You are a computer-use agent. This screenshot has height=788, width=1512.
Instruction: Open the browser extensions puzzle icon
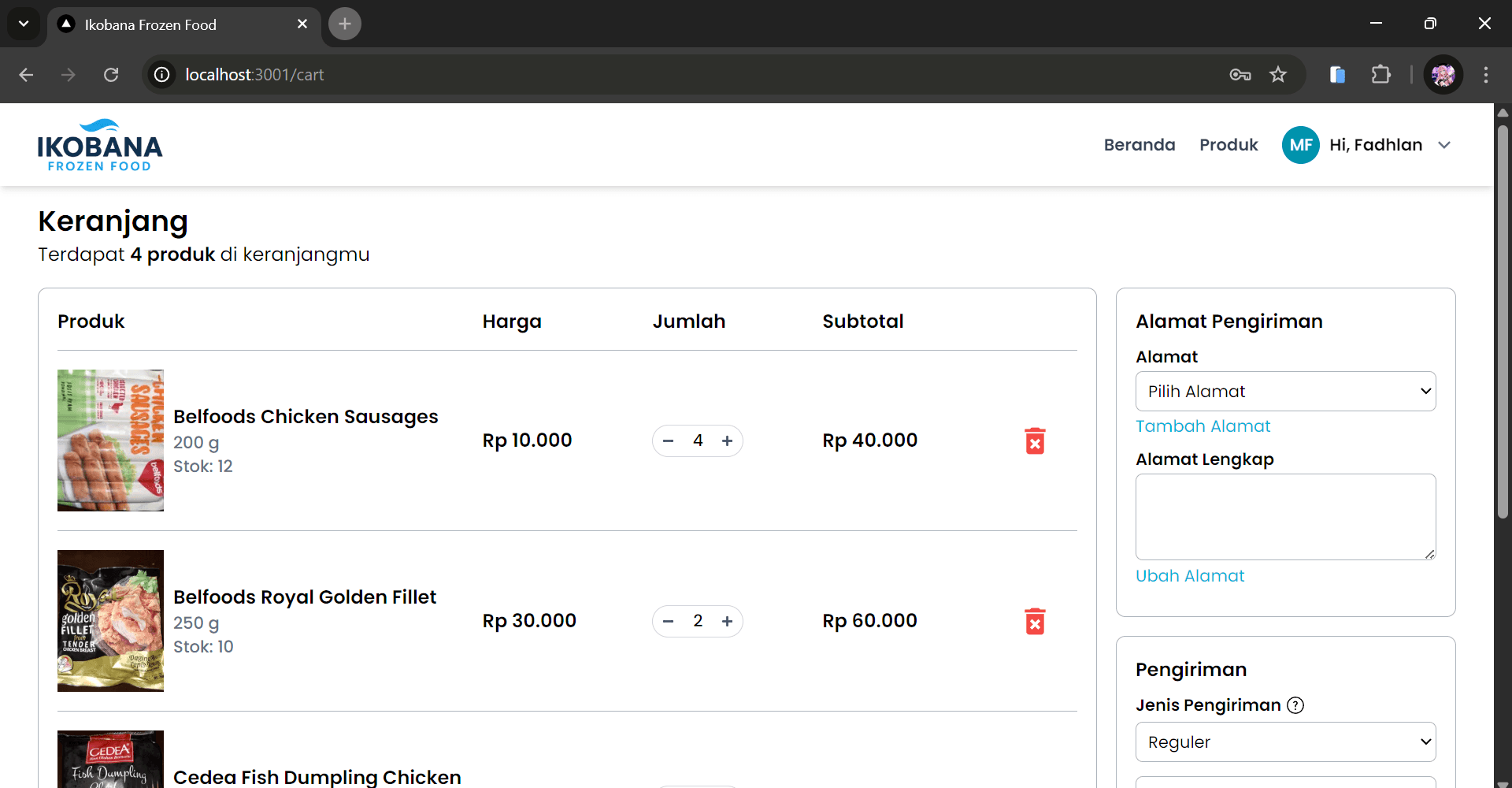click(1380, 75)
